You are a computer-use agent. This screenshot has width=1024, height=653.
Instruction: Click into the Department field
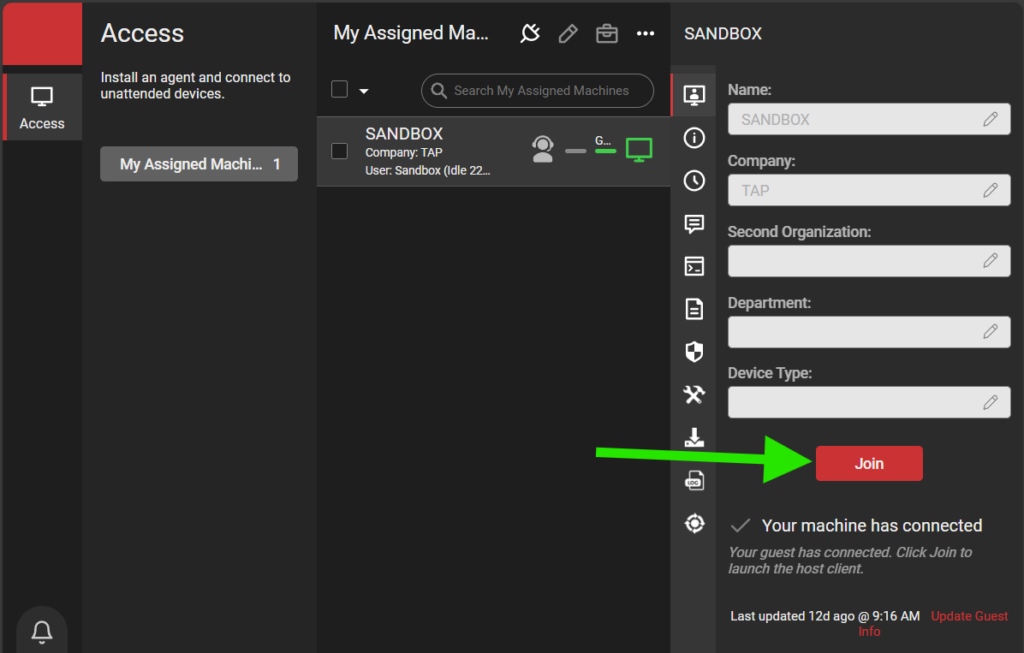pos(869,332)
